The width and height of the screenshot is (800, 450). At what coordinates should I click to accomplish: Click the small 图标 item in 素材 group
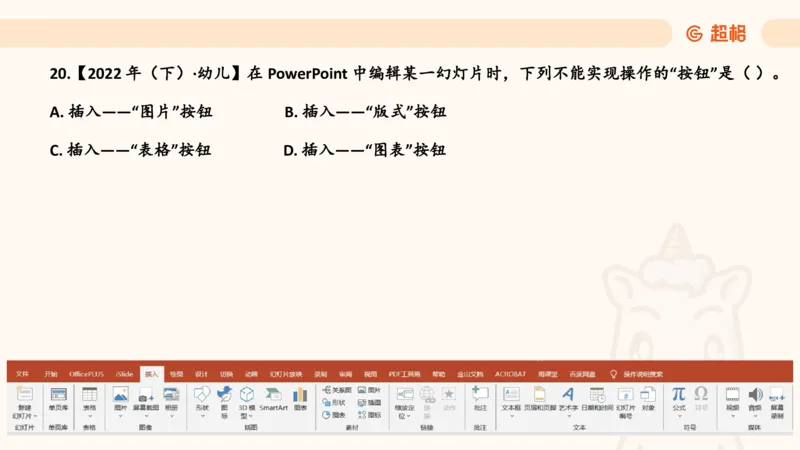pos(369,415)
